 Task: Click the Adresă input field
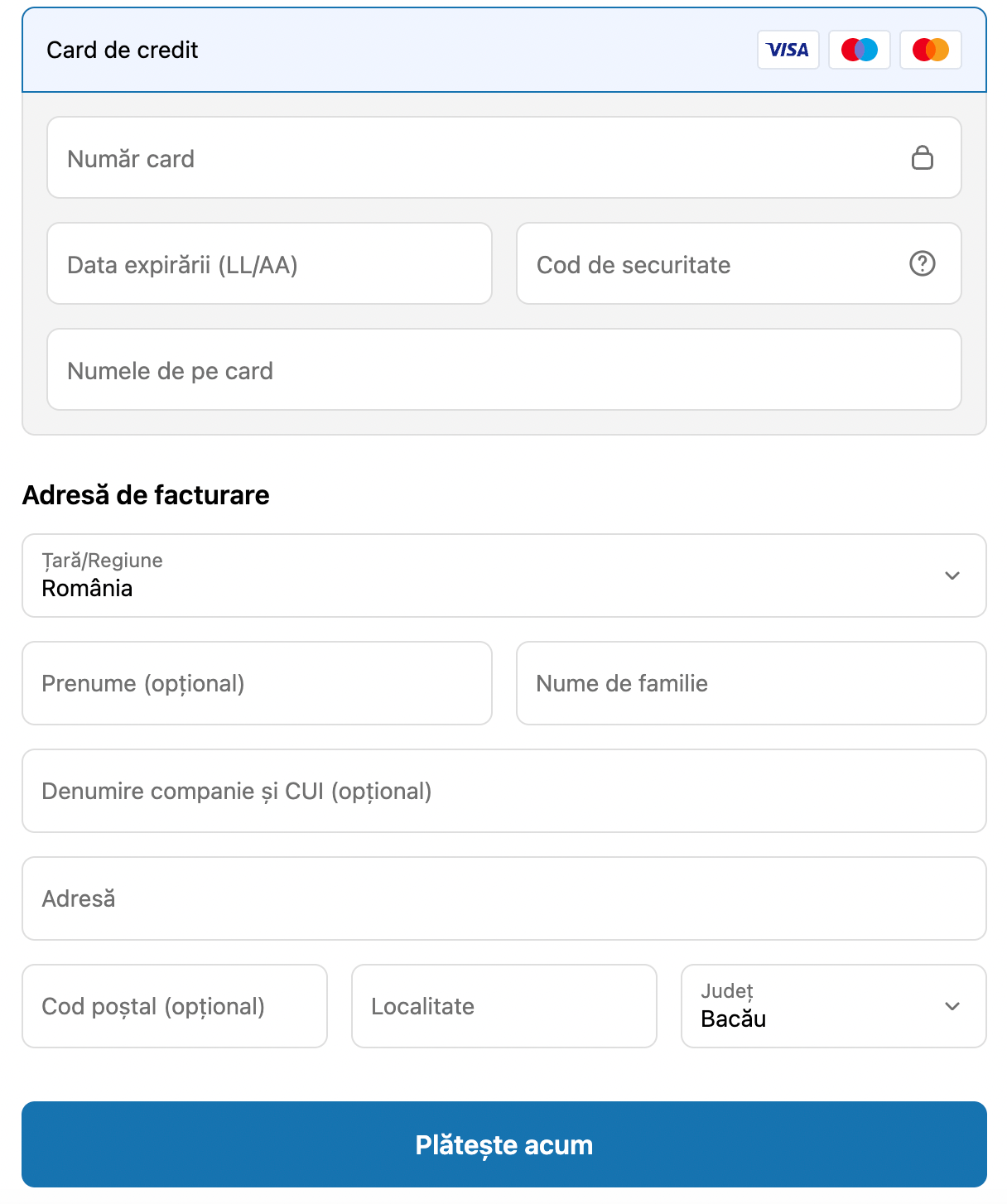pyautogui.click(x=503, y=898)
